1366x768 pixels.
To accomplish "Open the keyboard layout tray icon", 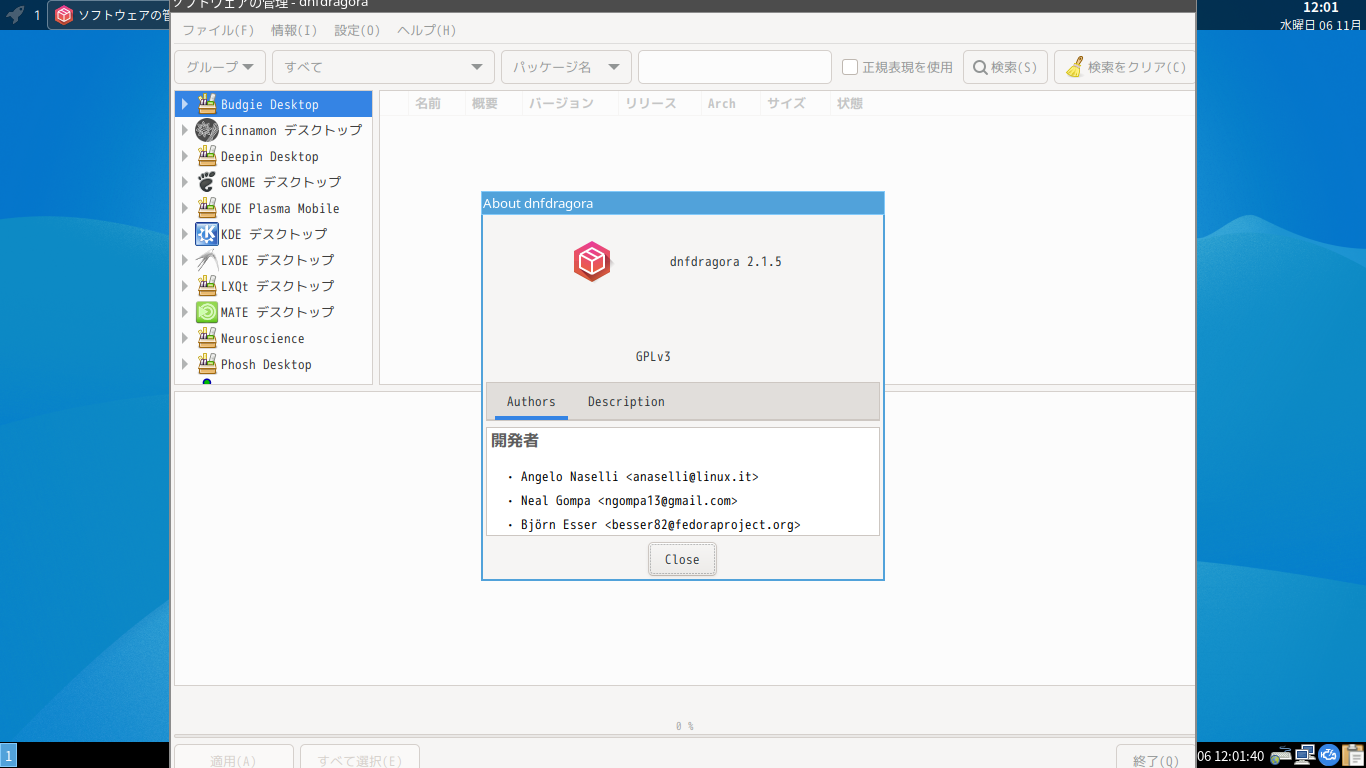I will (x=1281, y=756).
